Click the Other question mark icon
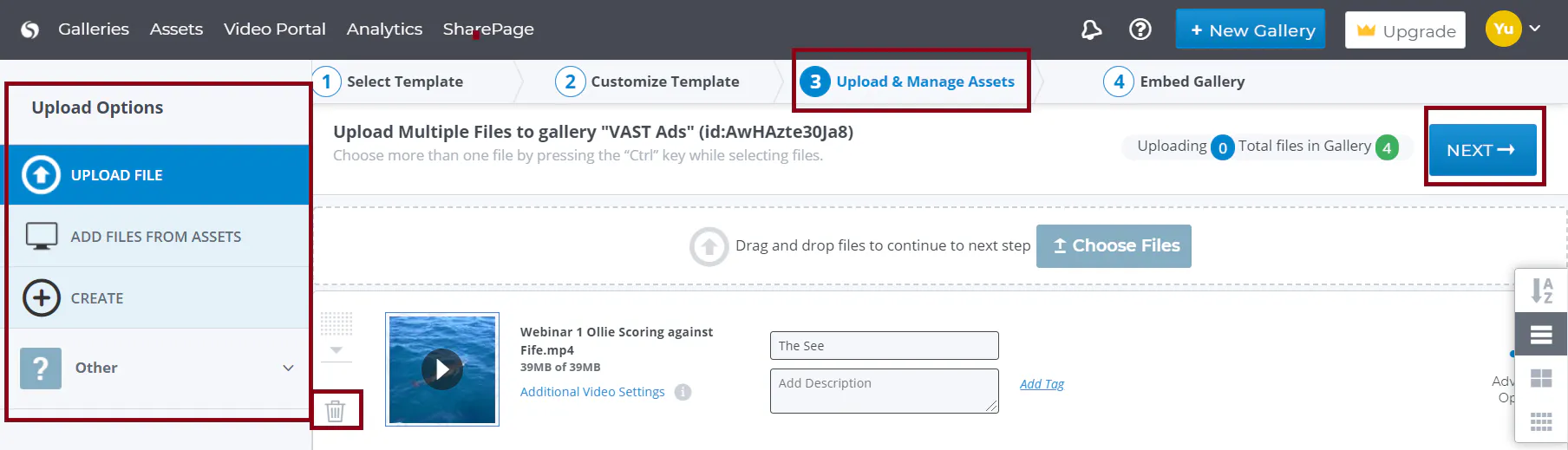The width and height of the screenshot is (1568, 450). tap(41, 368)
